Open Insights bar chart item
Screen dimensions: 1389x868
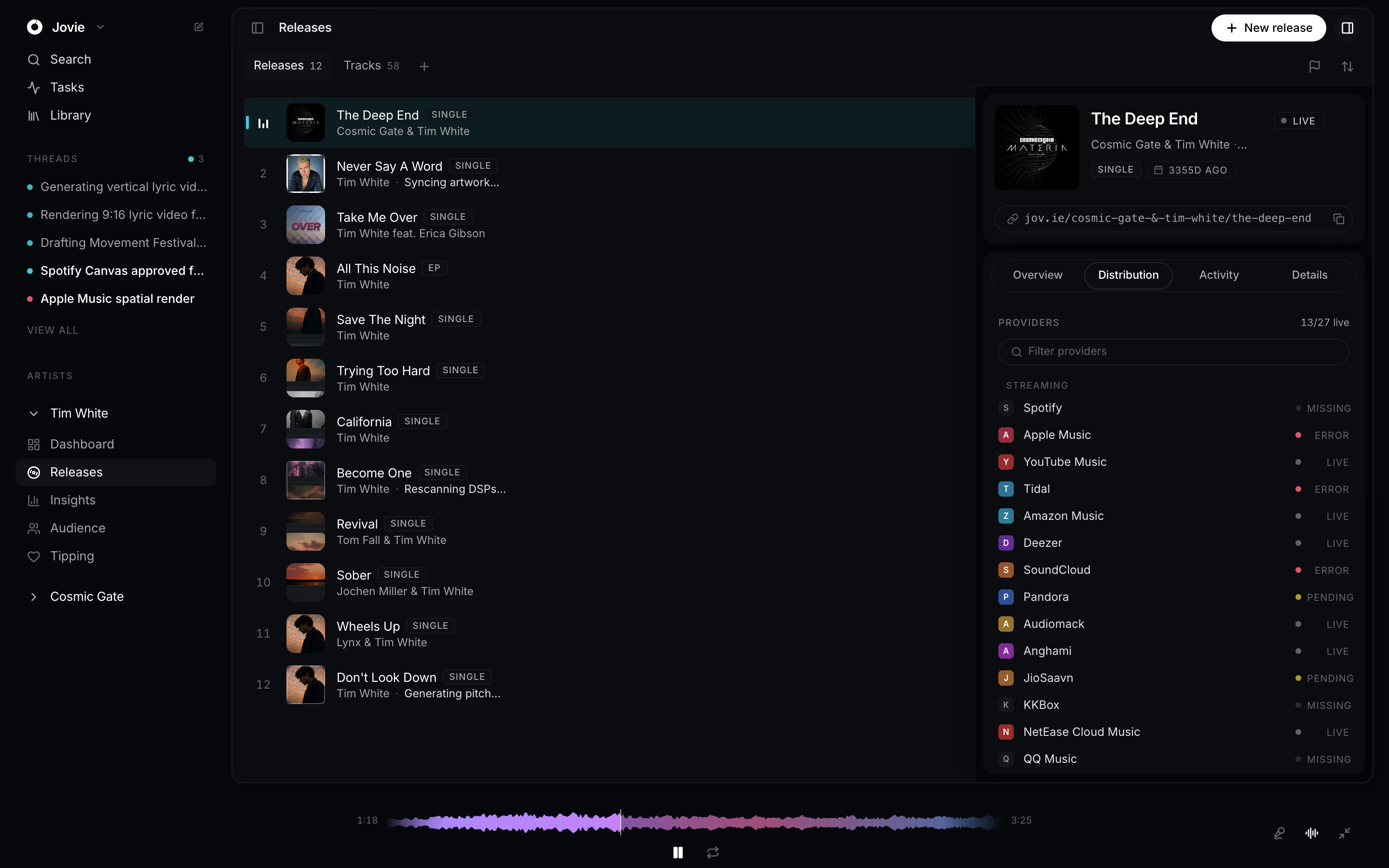tap(115, 500)
